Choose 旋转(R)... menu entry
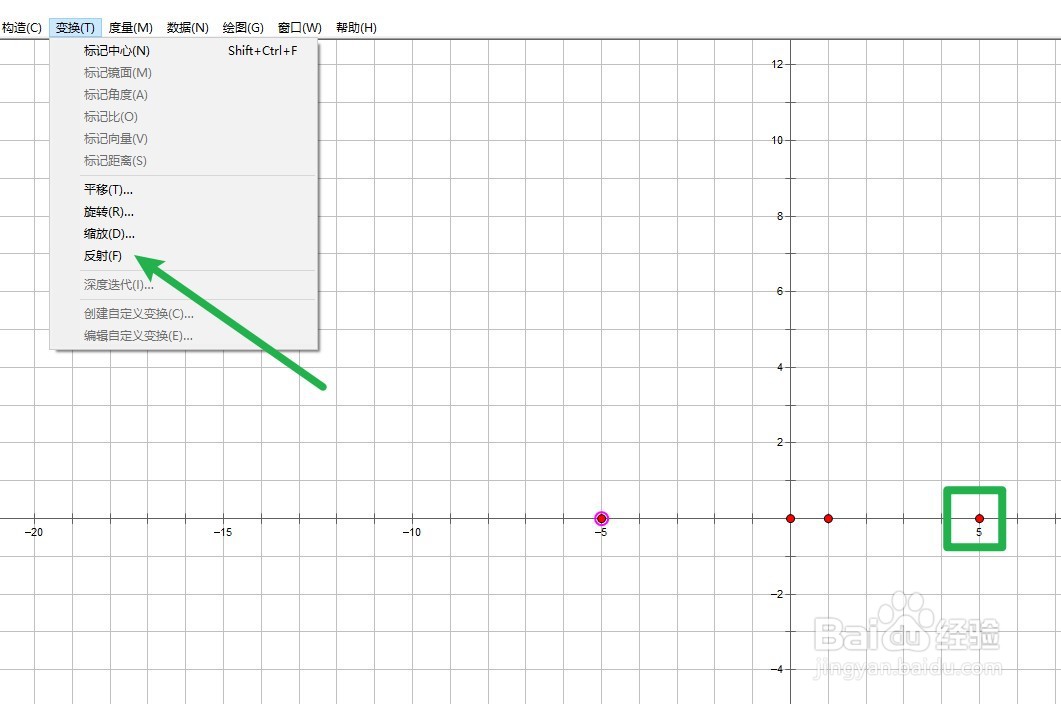1061x704 pixels. pos(184,212)
